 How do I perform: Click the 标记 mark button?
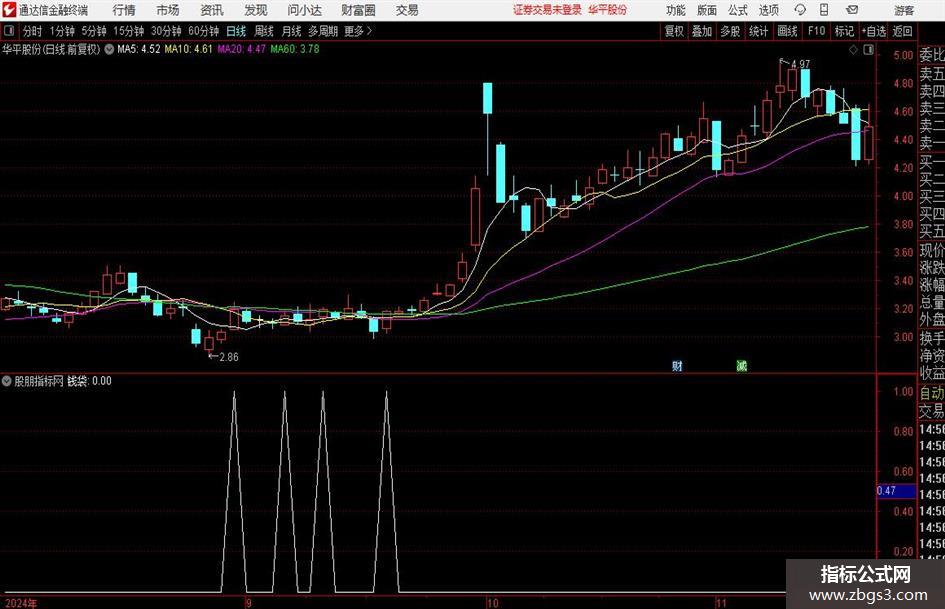click(x=844, y=31)
